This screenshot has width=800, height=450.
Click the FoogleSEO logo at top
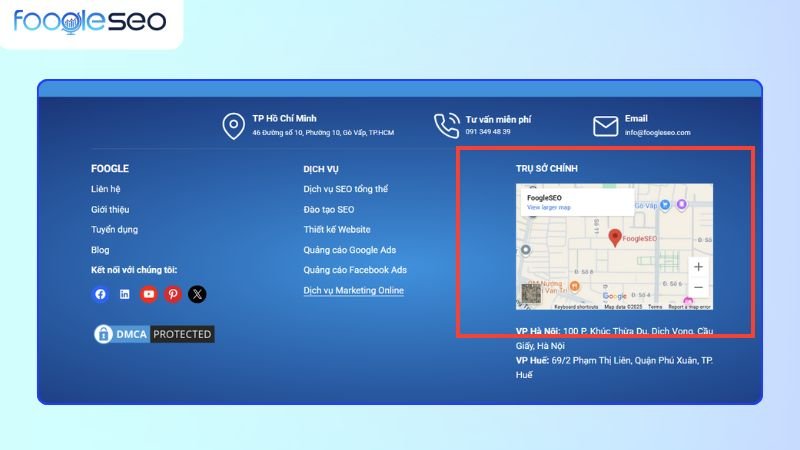[x=90, y=21]
